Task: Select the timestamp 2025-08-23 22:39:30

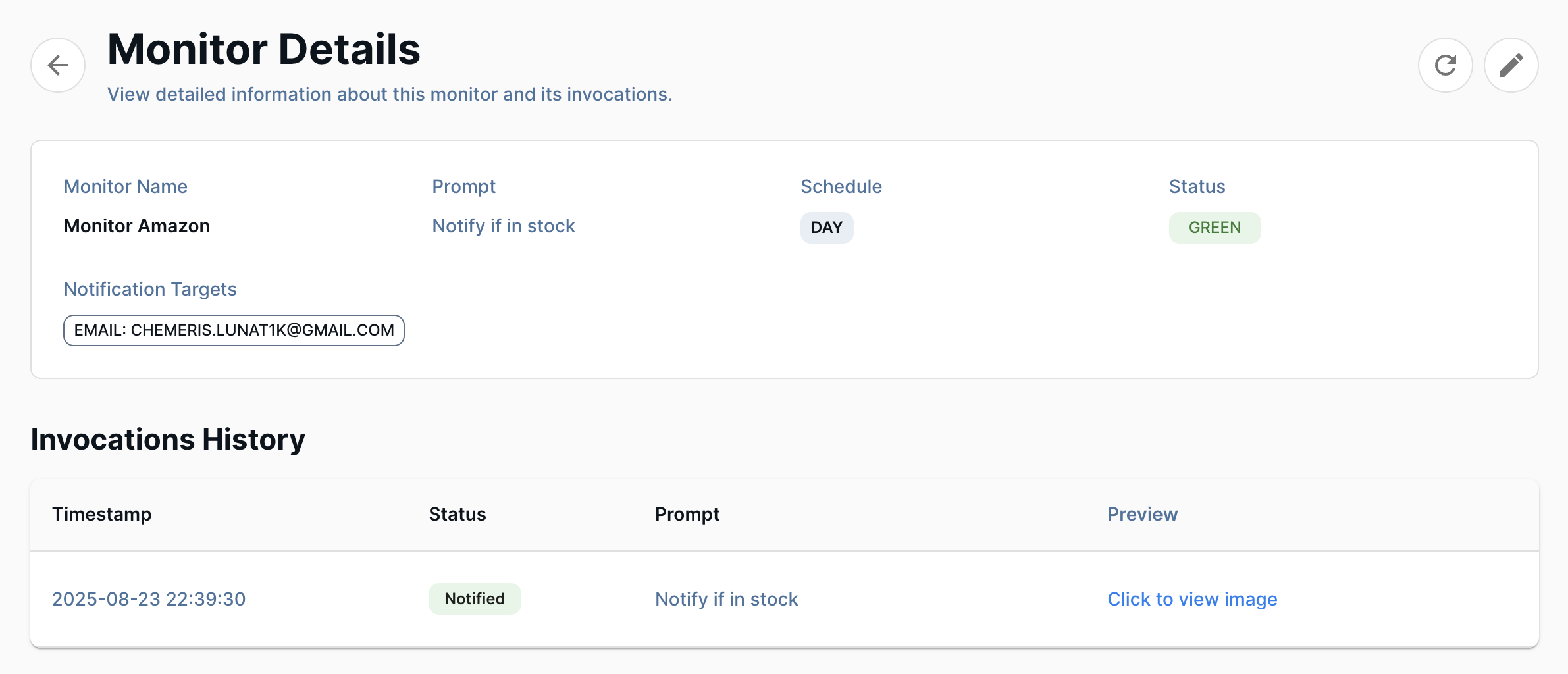Action: [148, 598]
